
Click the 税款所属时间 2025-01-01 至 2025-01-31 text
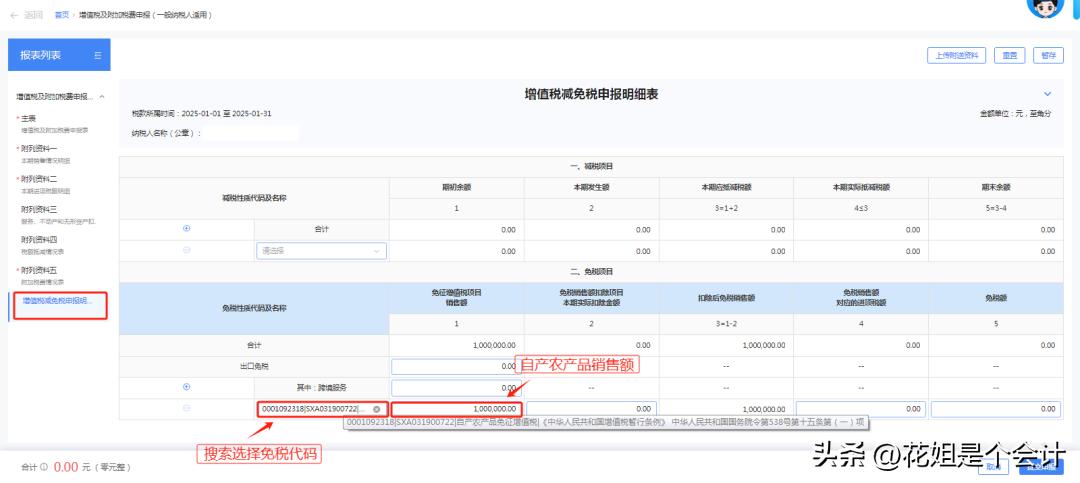click(x=201, y=114)
